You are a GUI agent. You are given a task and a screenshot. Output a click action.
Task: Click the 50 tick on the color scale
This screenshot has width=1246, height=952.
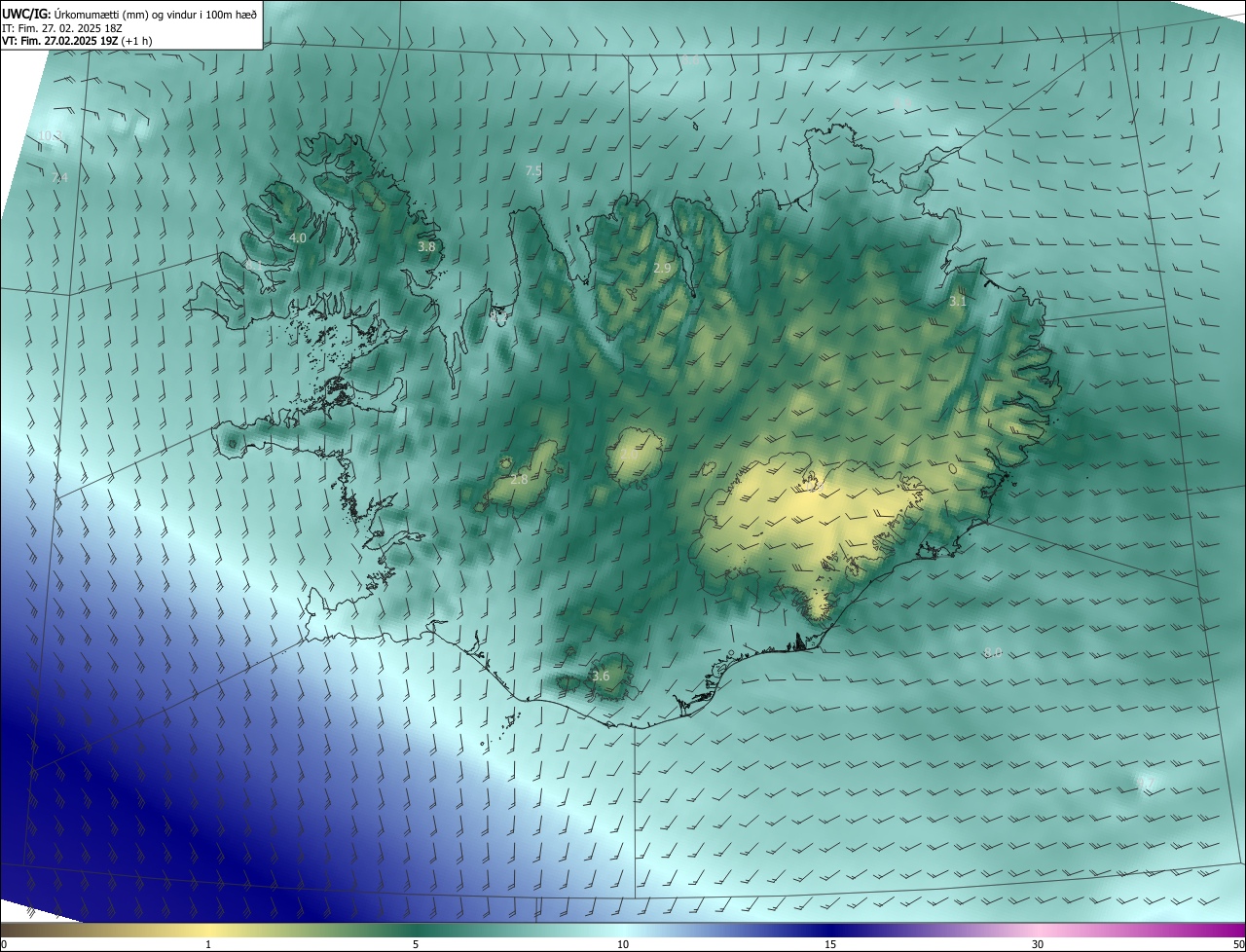1238,944
